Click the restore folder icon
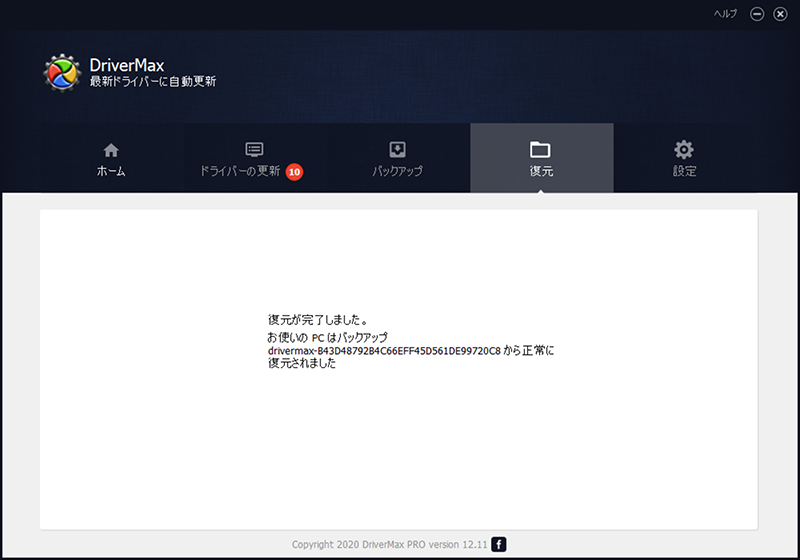The image size is (800, 560). tap(541, 150)
